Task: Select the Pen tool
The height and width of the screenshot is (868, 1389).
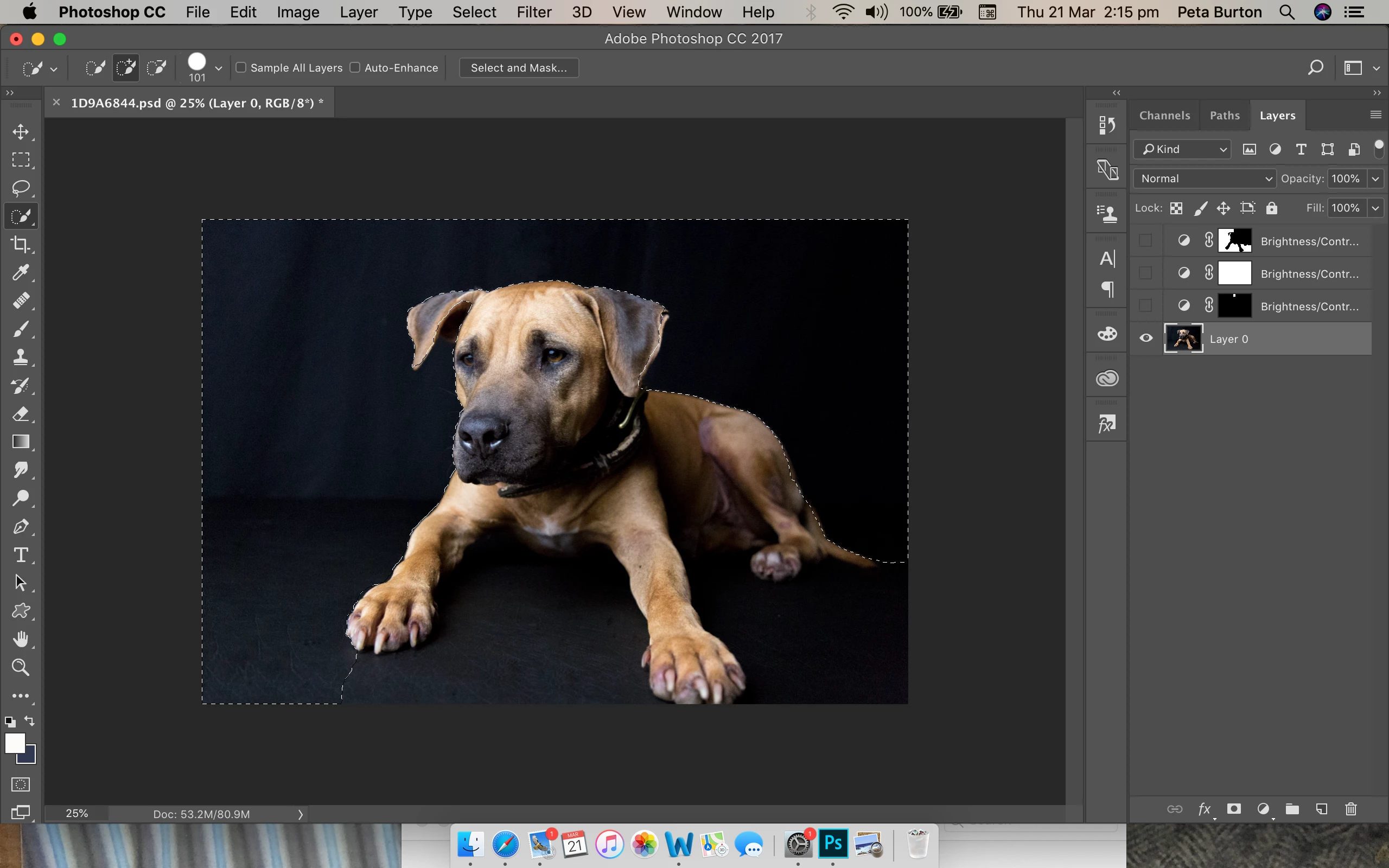Action: tap(21, 526)
